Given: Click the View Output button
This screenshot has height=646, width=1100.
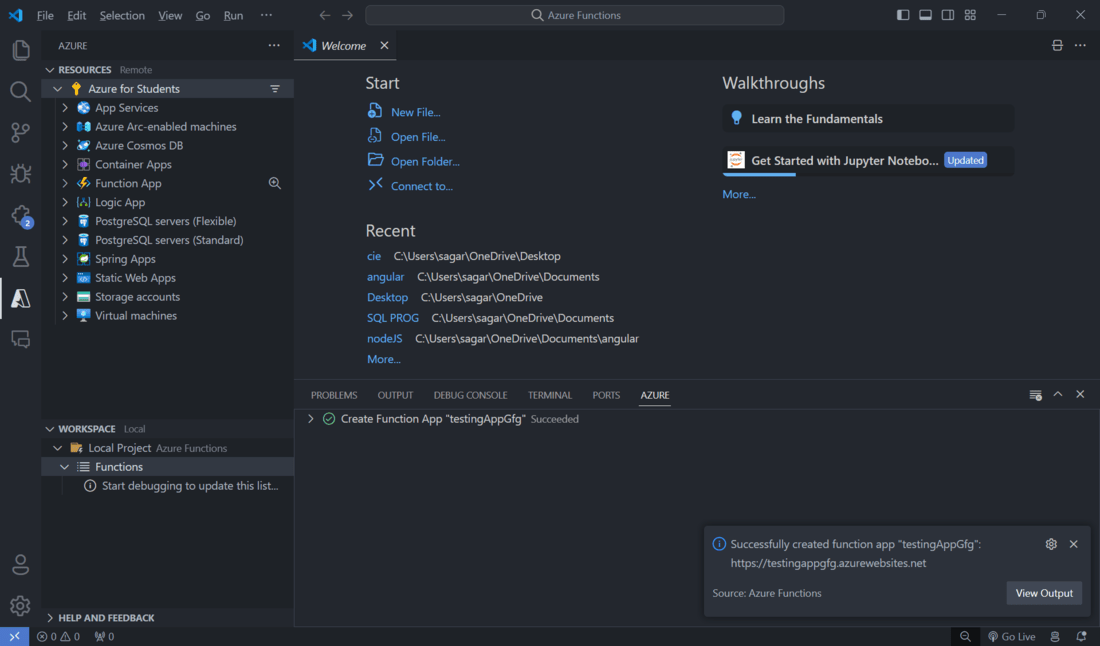Looking at the screenshot, I should (x=1044, y=593).
